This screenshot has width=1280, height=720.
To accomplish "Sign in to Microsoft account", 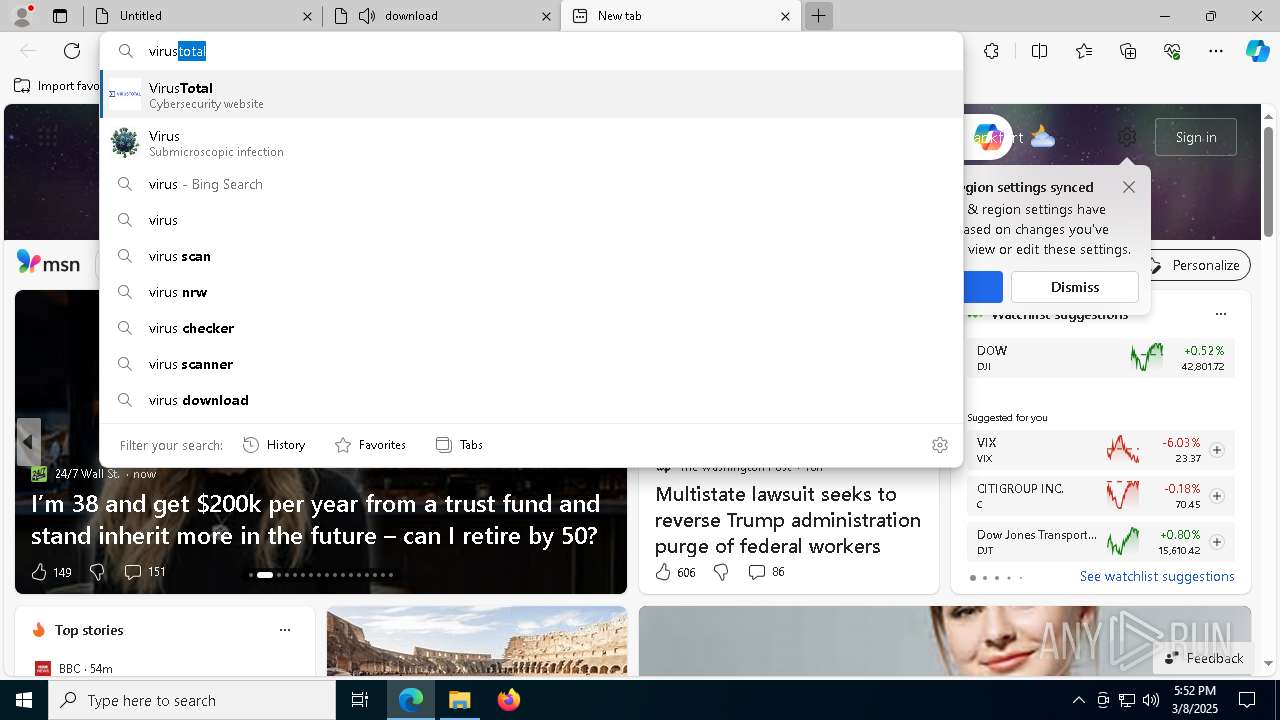I will click(1196, 137).
